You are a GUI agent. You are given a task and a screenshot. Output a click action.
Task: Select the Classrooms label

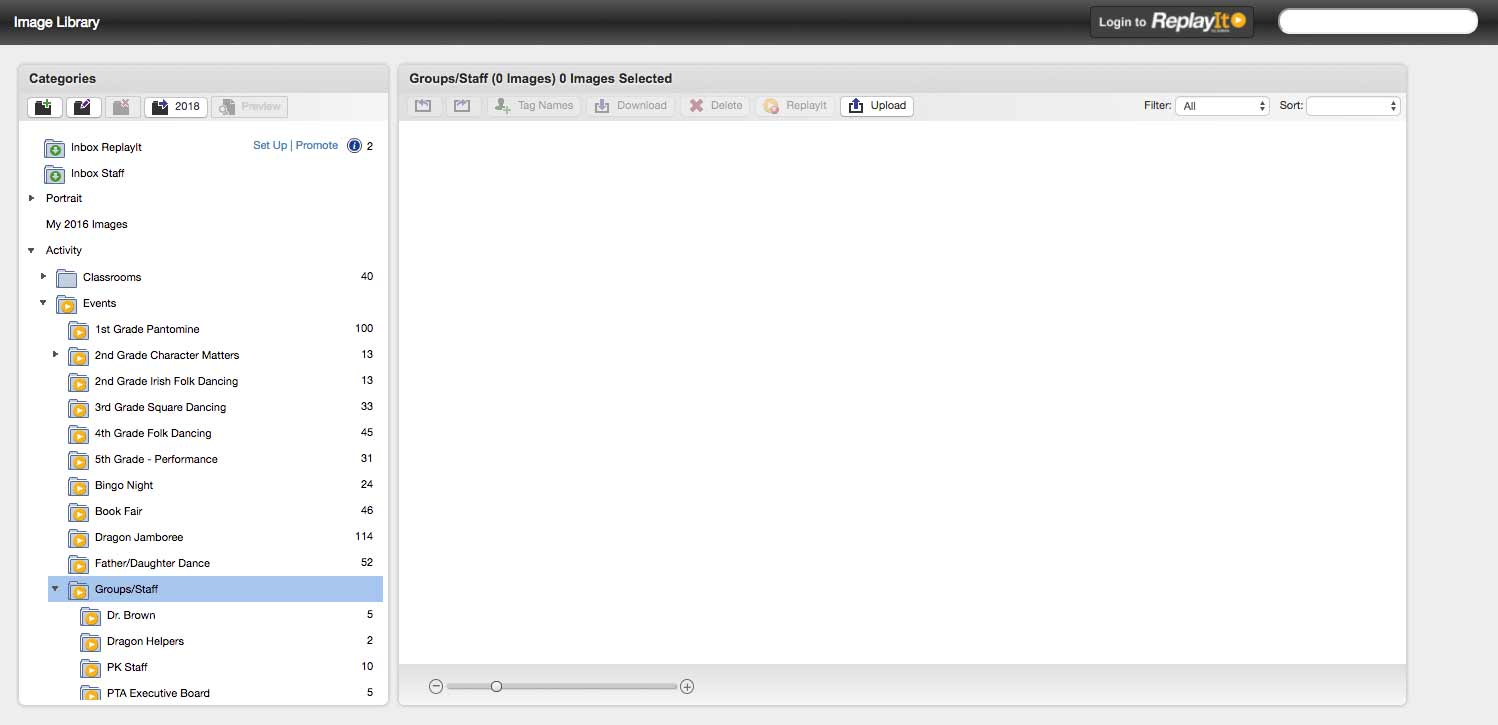click(x=112, y=277)
